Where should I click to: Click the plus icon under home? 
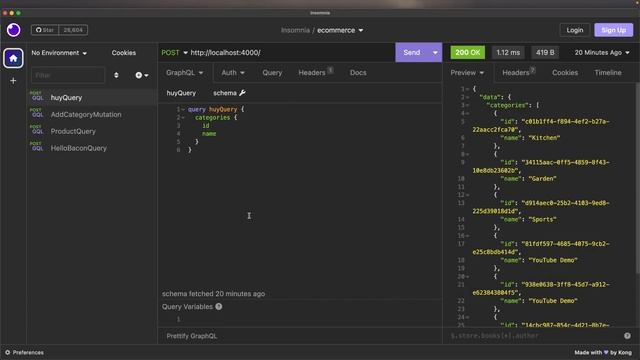[13, 81]
